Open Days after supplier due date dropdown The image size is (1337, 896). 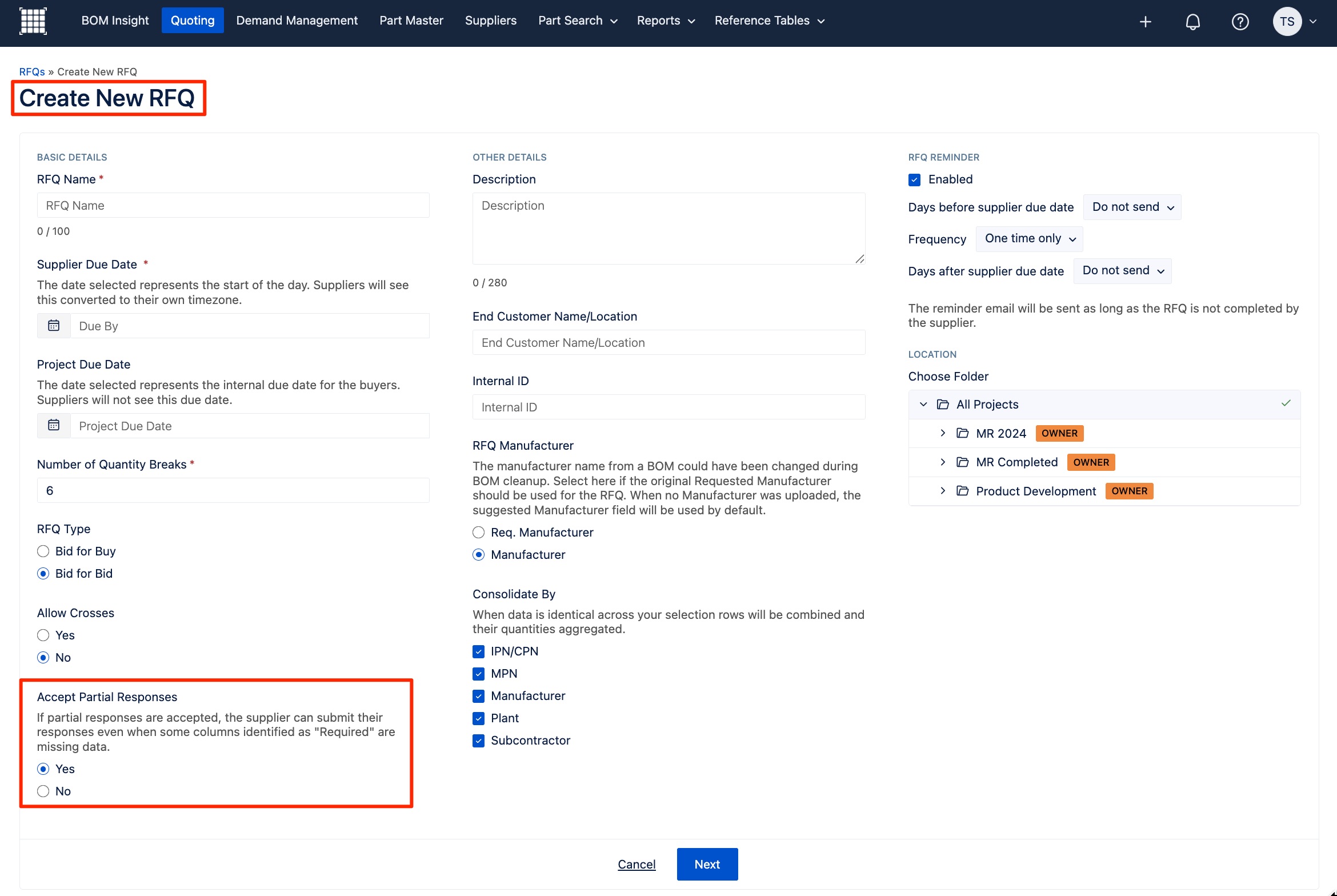coord(1122,271)
